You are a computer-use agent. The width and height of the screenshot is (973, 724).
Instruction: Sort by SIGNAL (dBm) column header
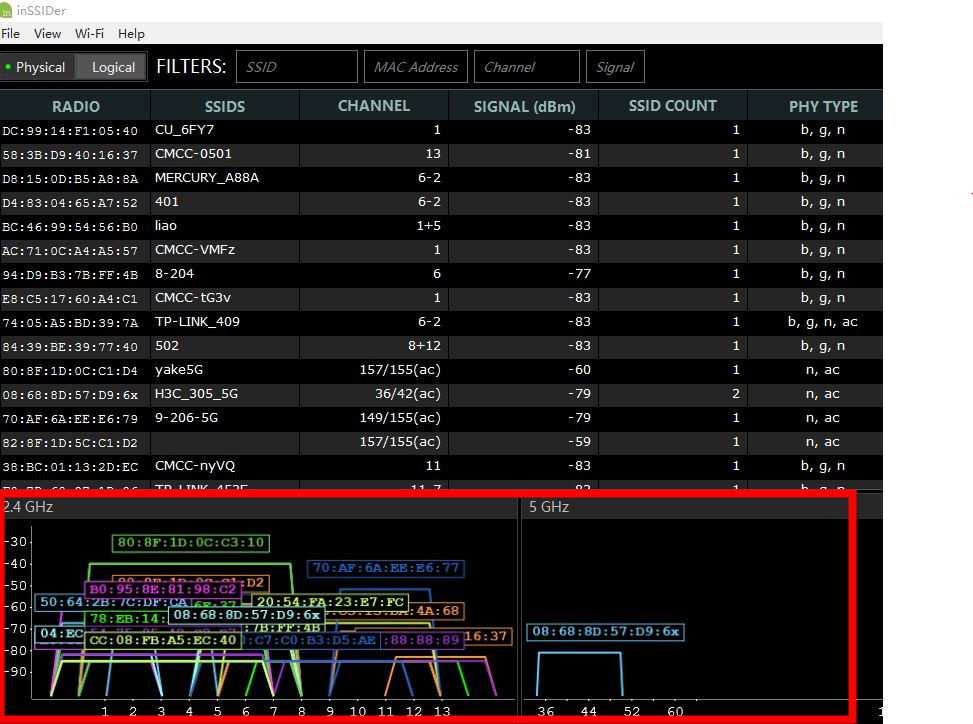click(524, 106)
